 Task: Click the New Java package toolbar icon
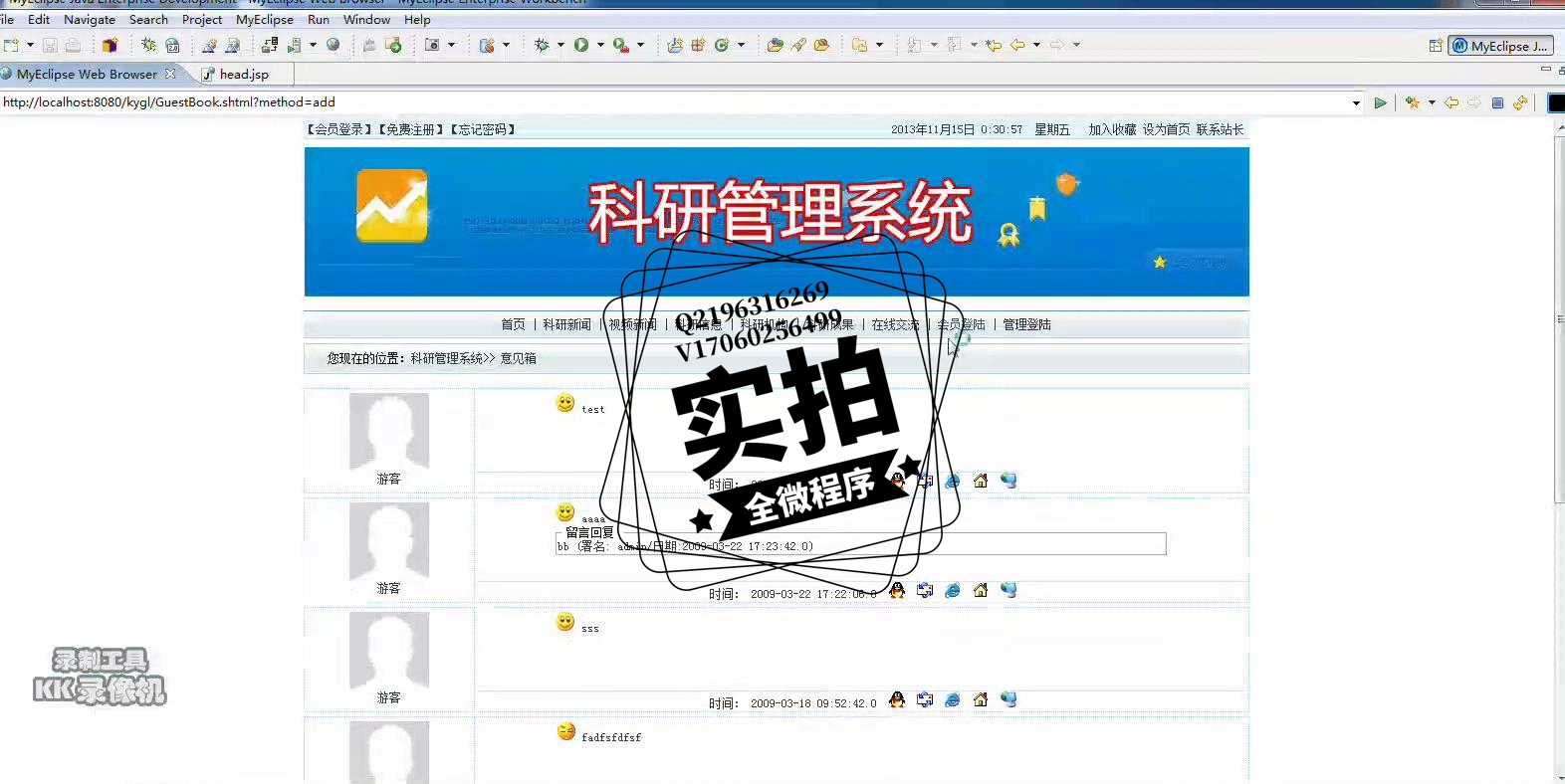tap(698, 45)
